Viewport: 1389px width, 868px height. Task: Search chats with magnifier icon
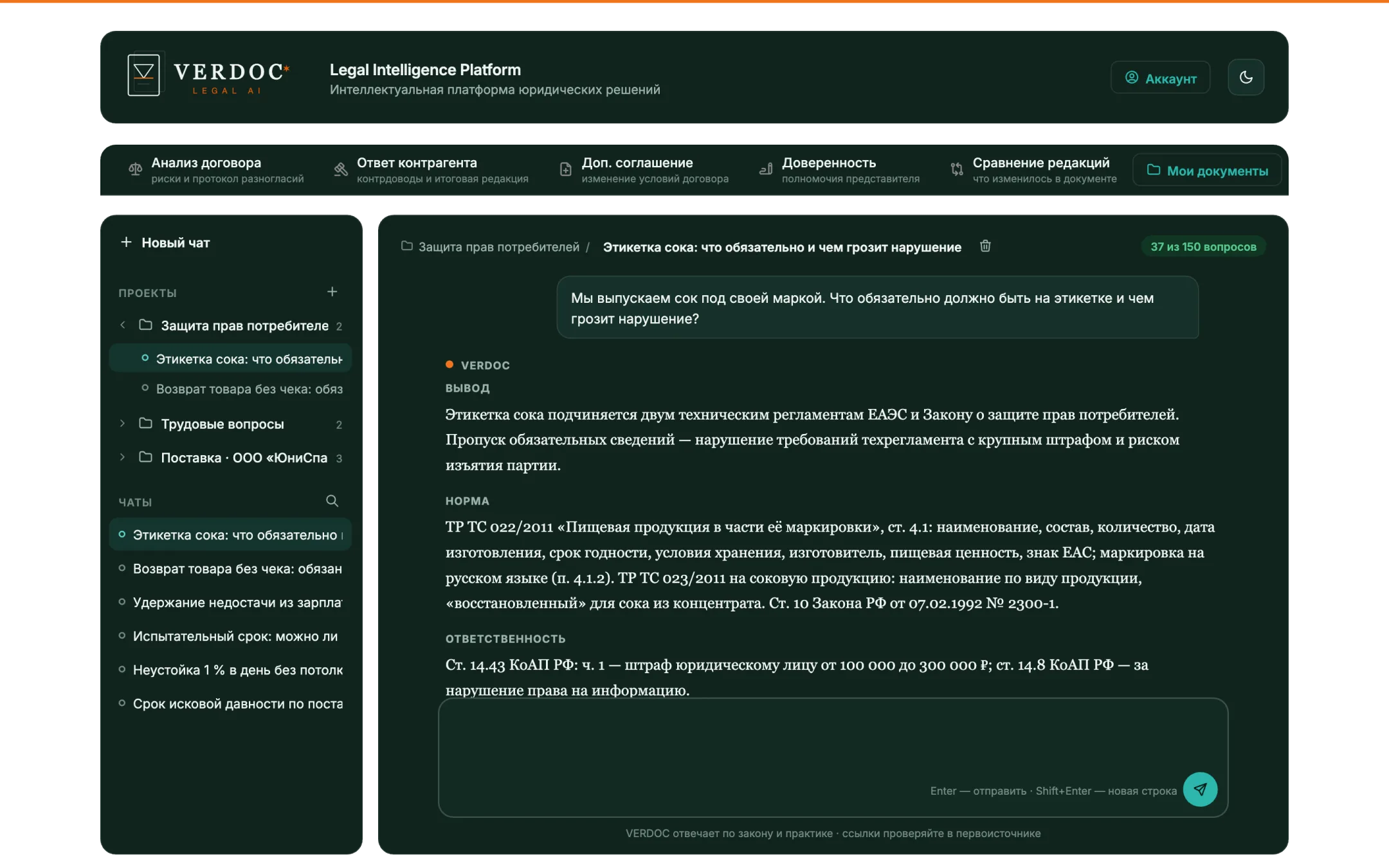coord(332,501)
